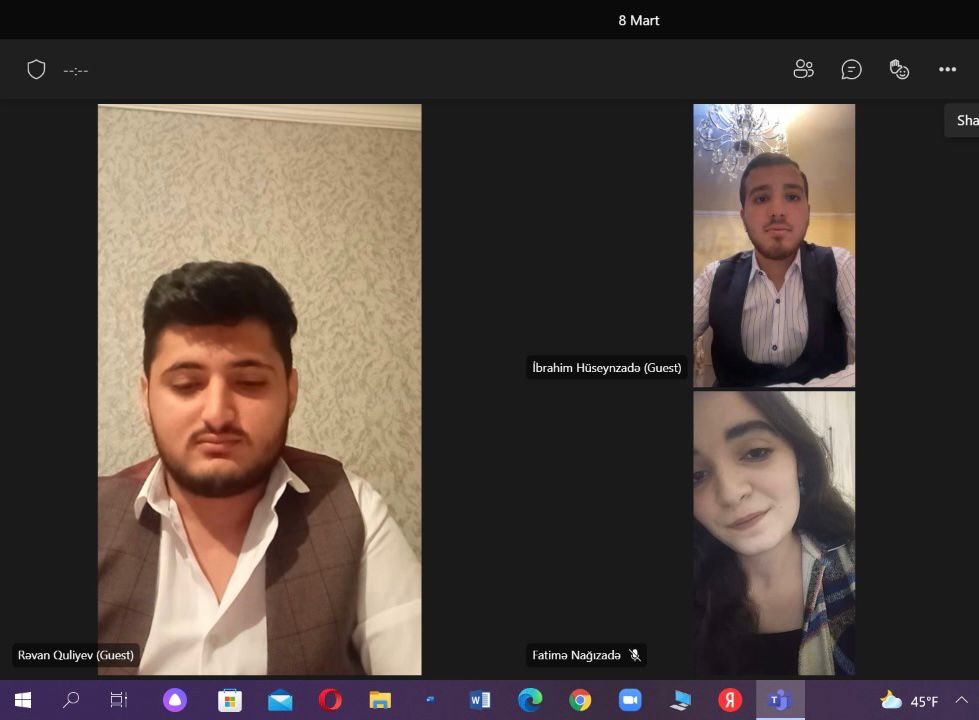This screenshot has width=979, height=720.
Task: Click the meeting timer display
Action: point(76,71)
